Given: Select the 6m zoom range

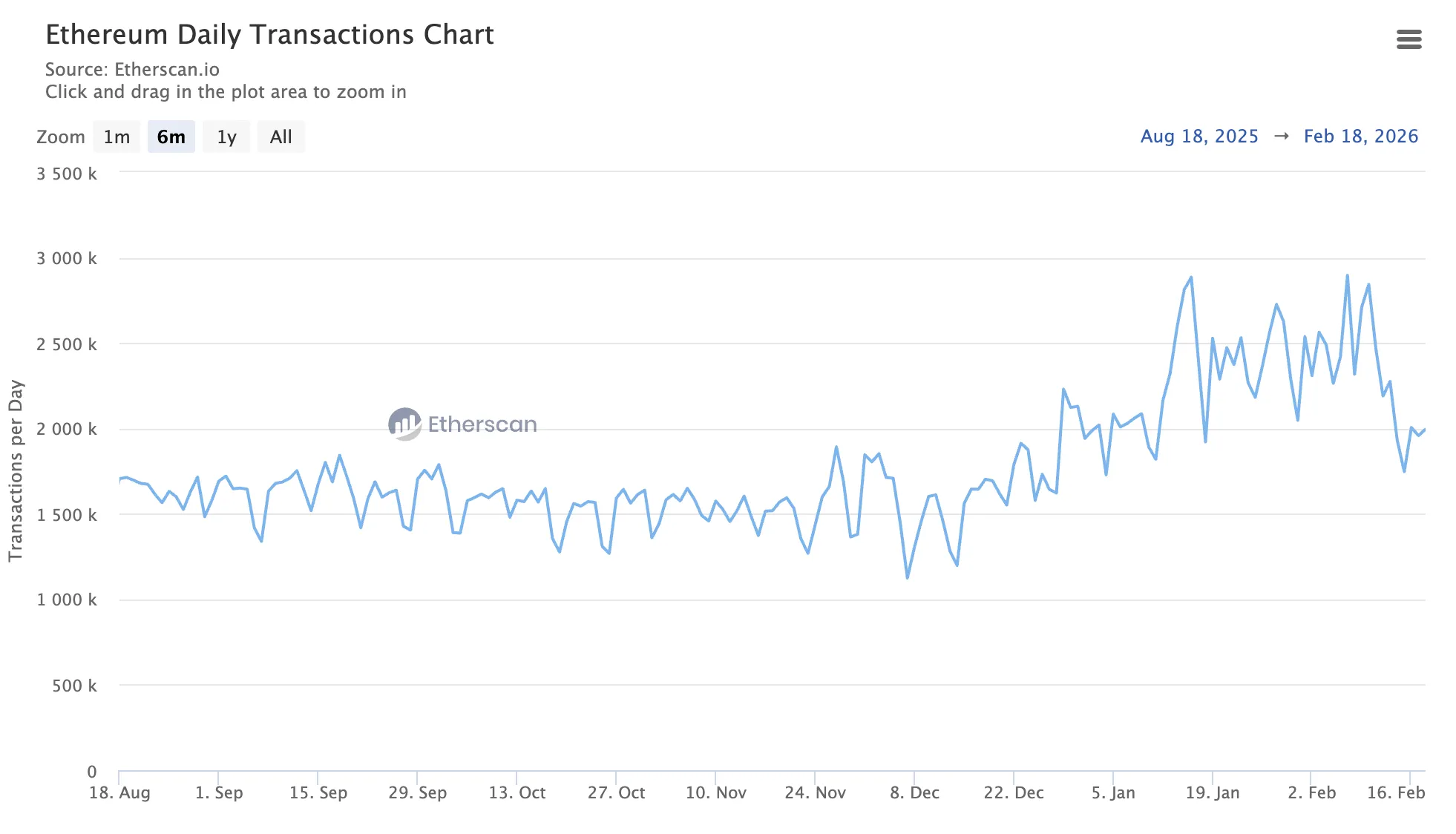Looking at the screenshot, I should pyautogui.click(x=171, y=137).
